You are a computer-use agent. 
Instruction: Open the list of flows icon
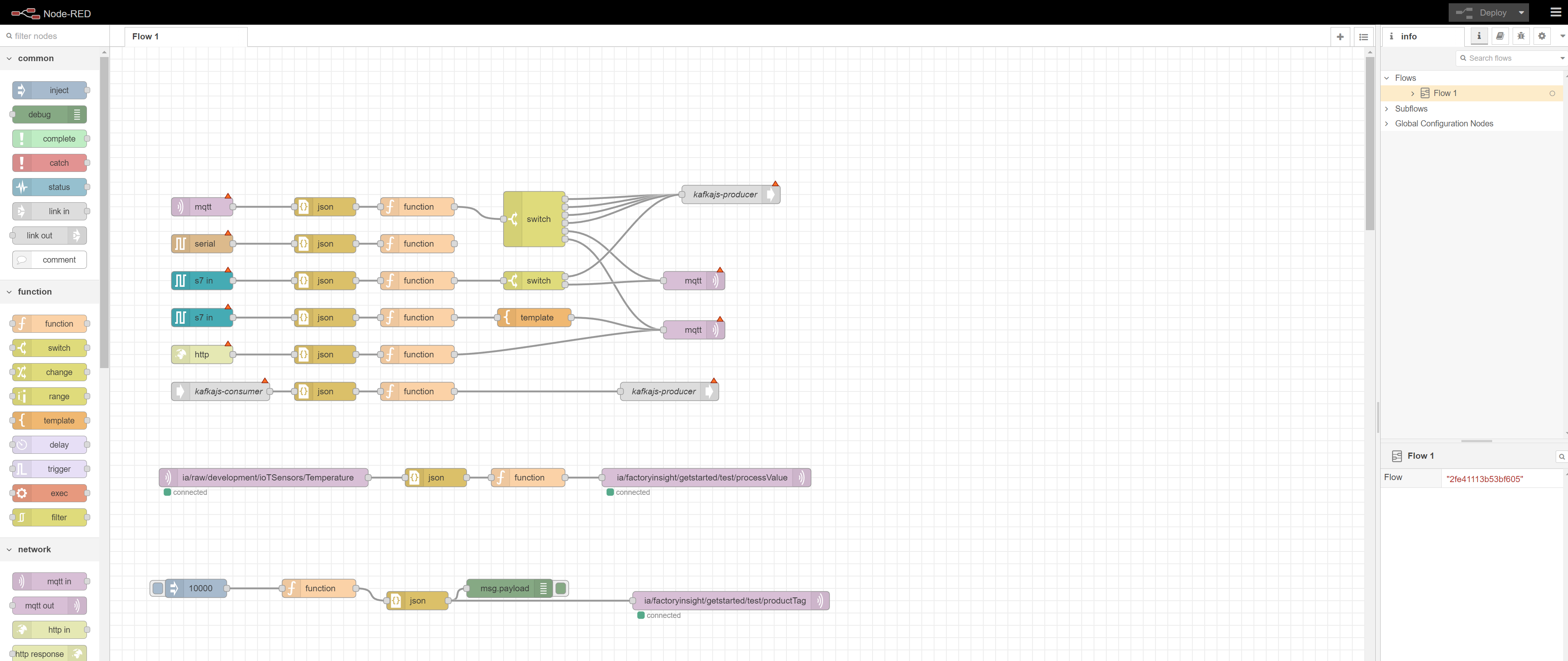[1363, 37]
